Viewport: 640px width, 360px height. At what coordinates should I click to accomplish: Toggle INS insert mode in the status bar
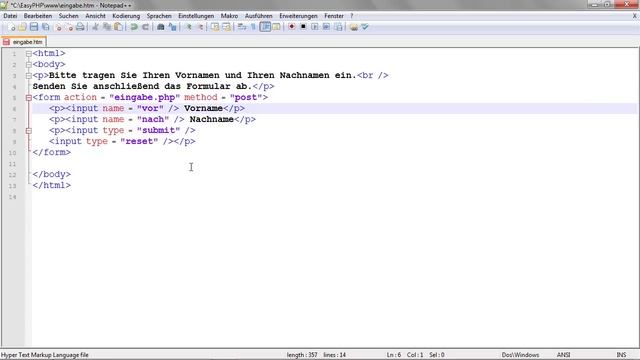click(621, 355)
